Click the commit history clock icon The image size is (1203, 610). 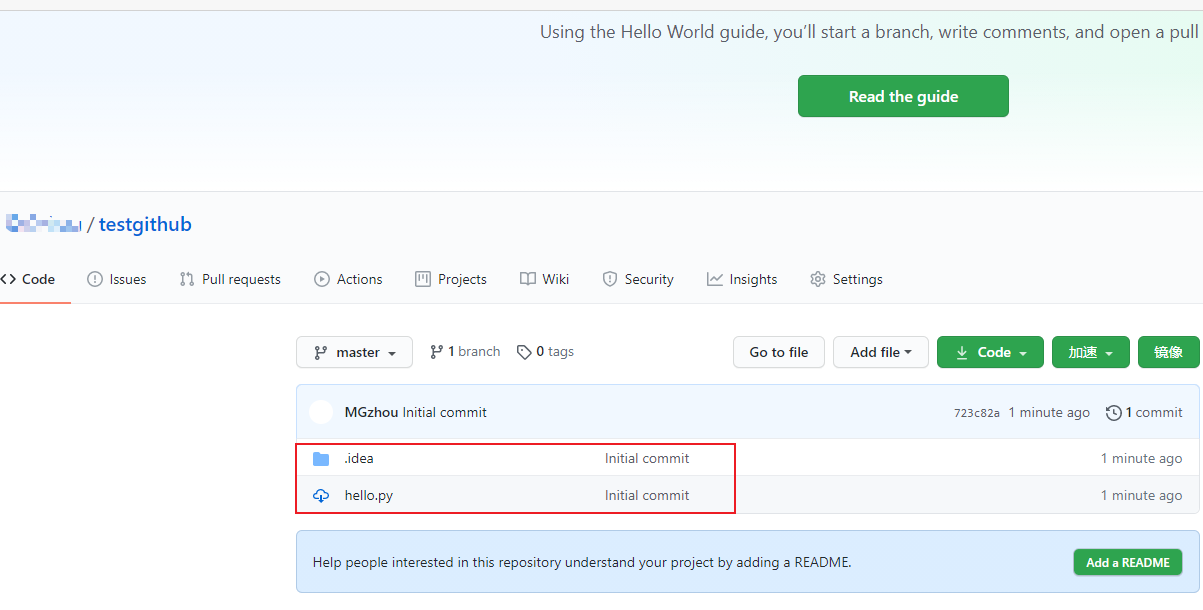pos(1113,412)
